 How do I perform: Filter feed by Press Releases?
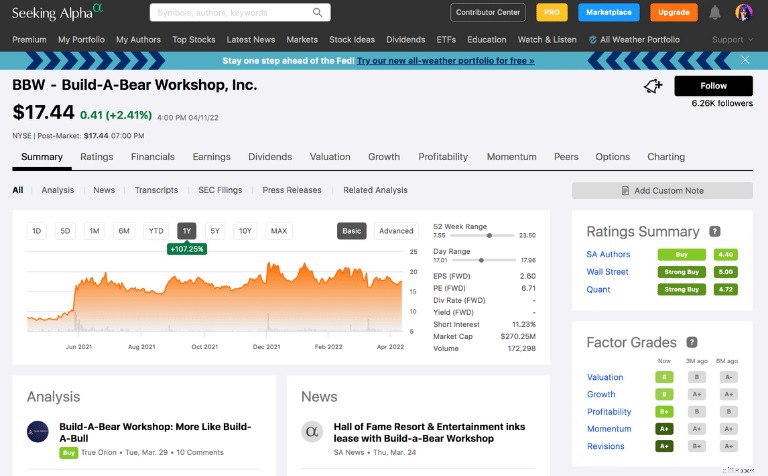[292, 190]
